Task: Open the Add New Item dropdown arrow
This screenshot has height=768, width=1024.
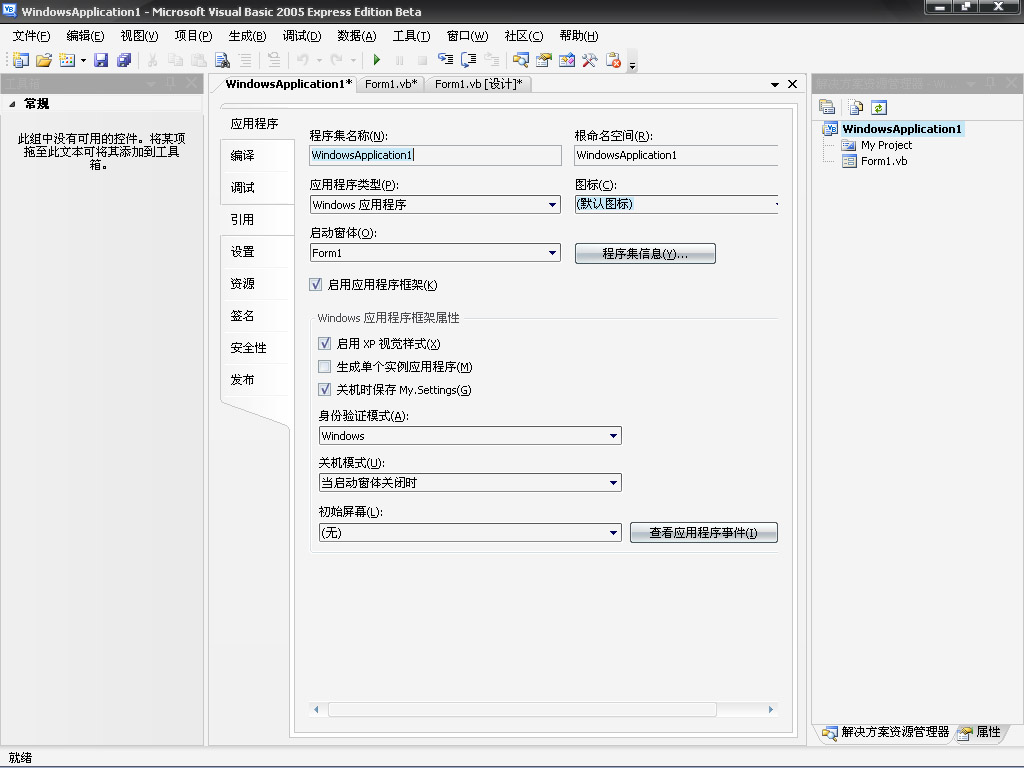Action: pos(83,61)
